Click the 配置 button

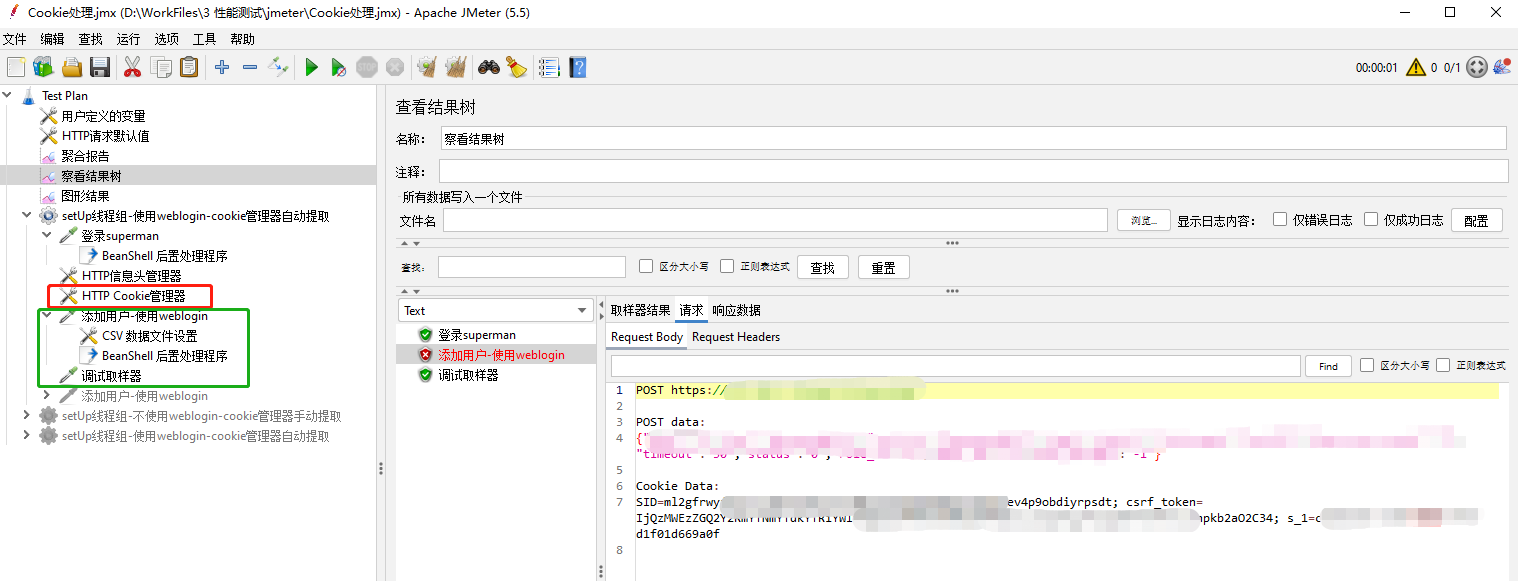[x=1476, y=221]
